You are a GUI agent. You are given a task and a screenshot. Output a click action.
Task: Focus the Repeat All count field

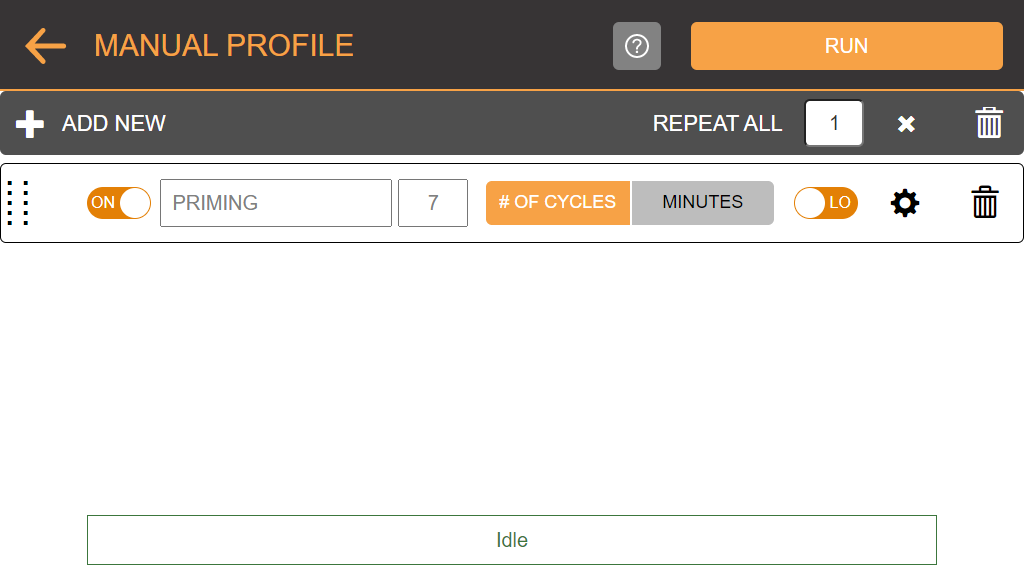tap(833, 123)
